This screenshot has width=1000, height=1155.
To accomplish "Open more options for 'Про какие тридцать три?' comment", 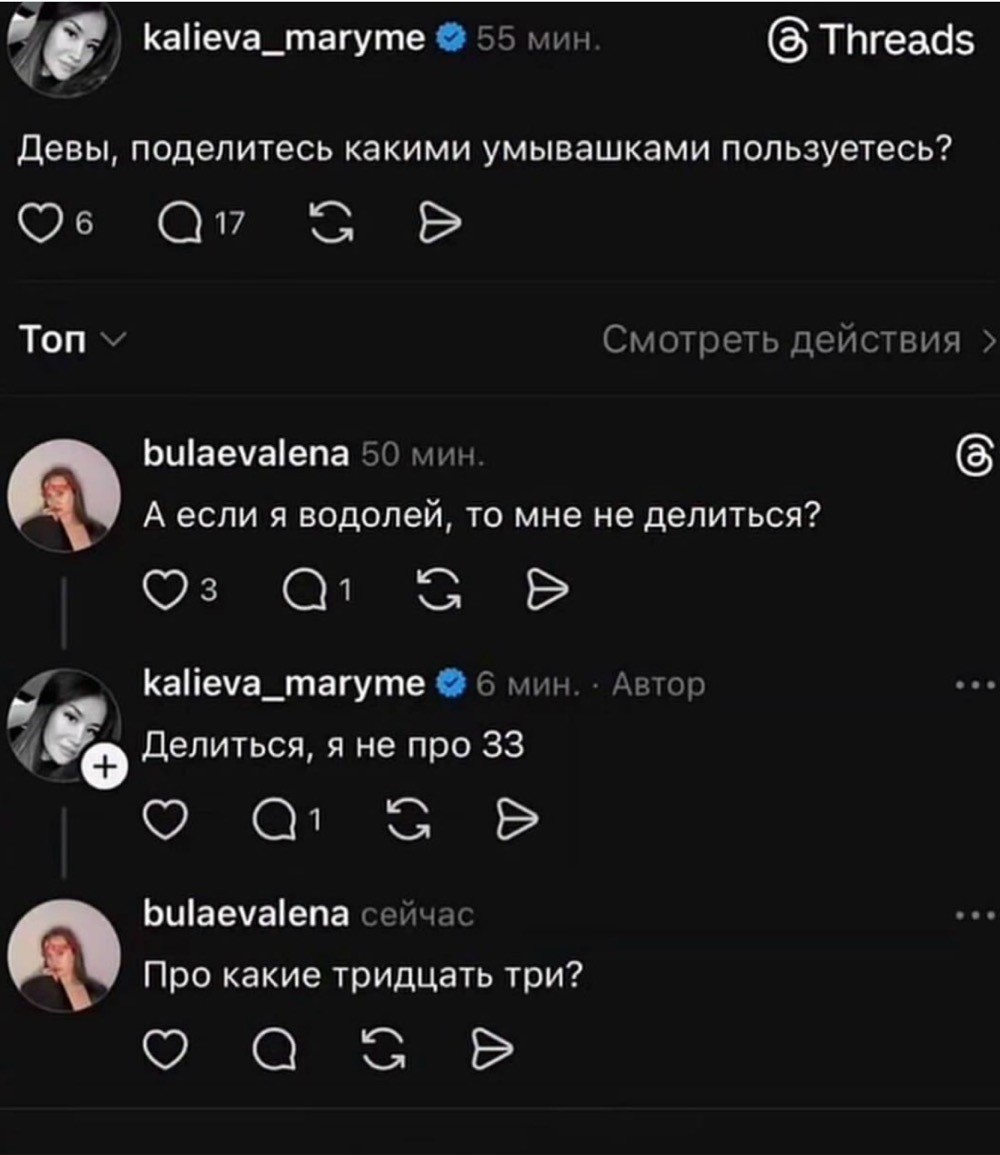I will pyautogui.click(x=975, y=915).
